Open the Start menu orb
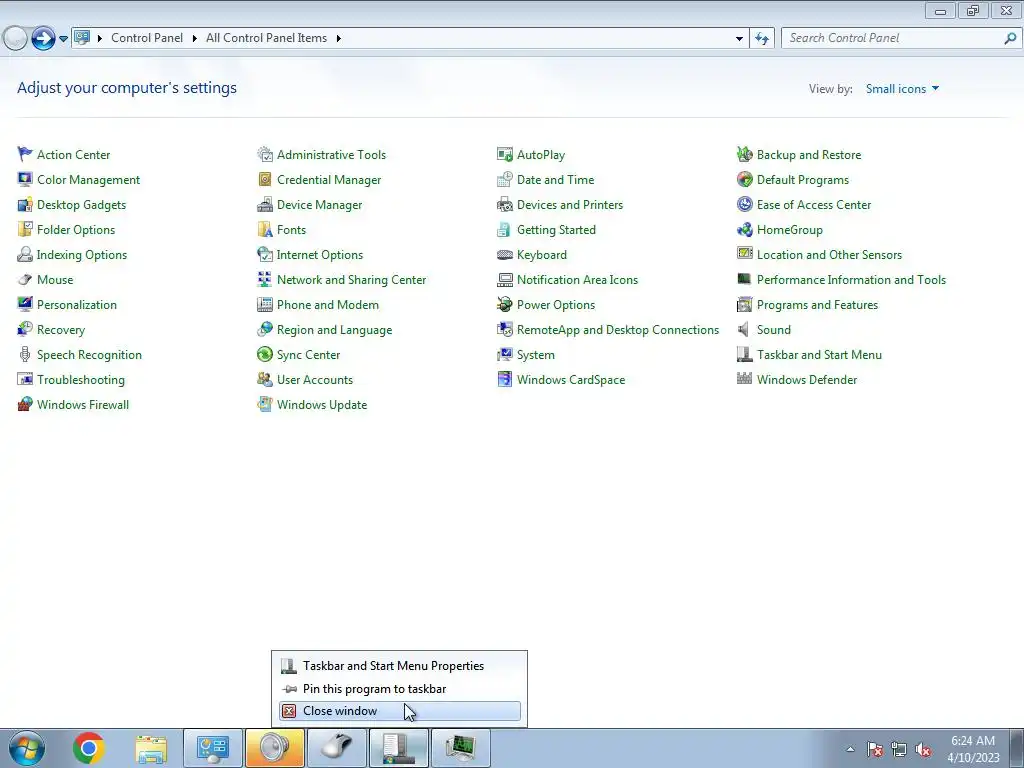 click(x=27, y=748)
